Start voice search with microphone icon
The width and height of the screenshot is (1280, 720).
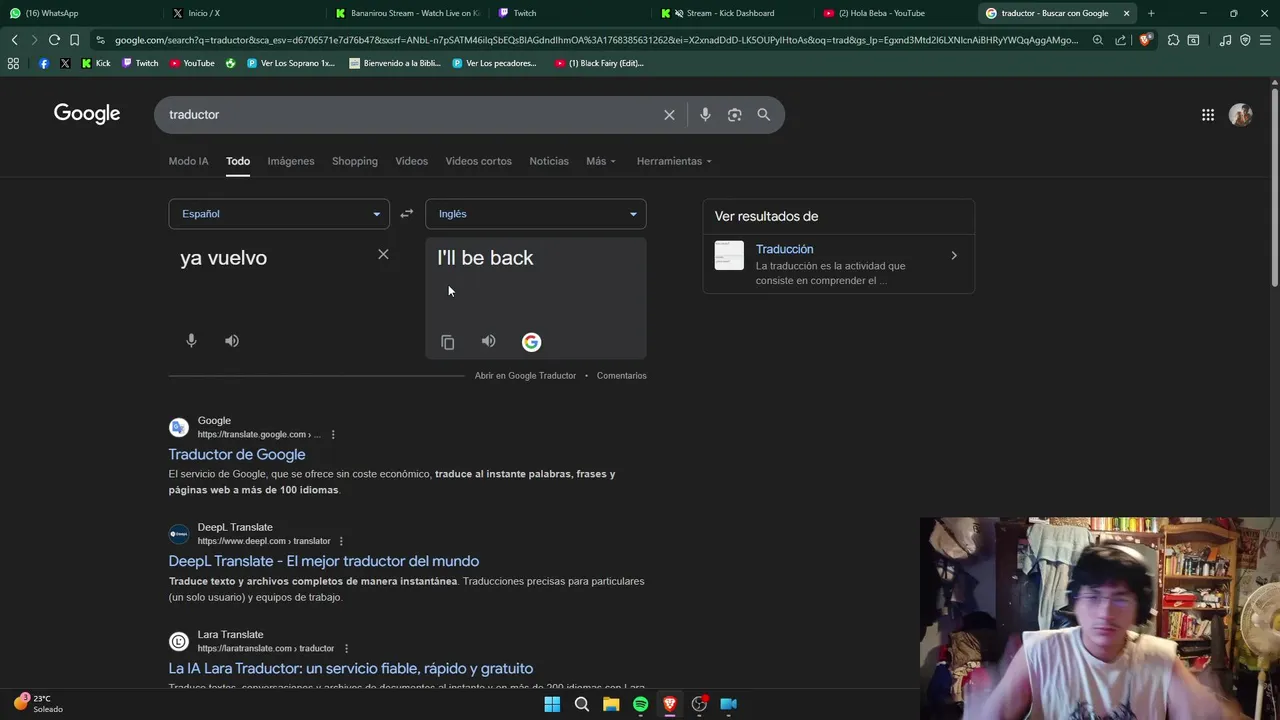(x=705, y=115)
